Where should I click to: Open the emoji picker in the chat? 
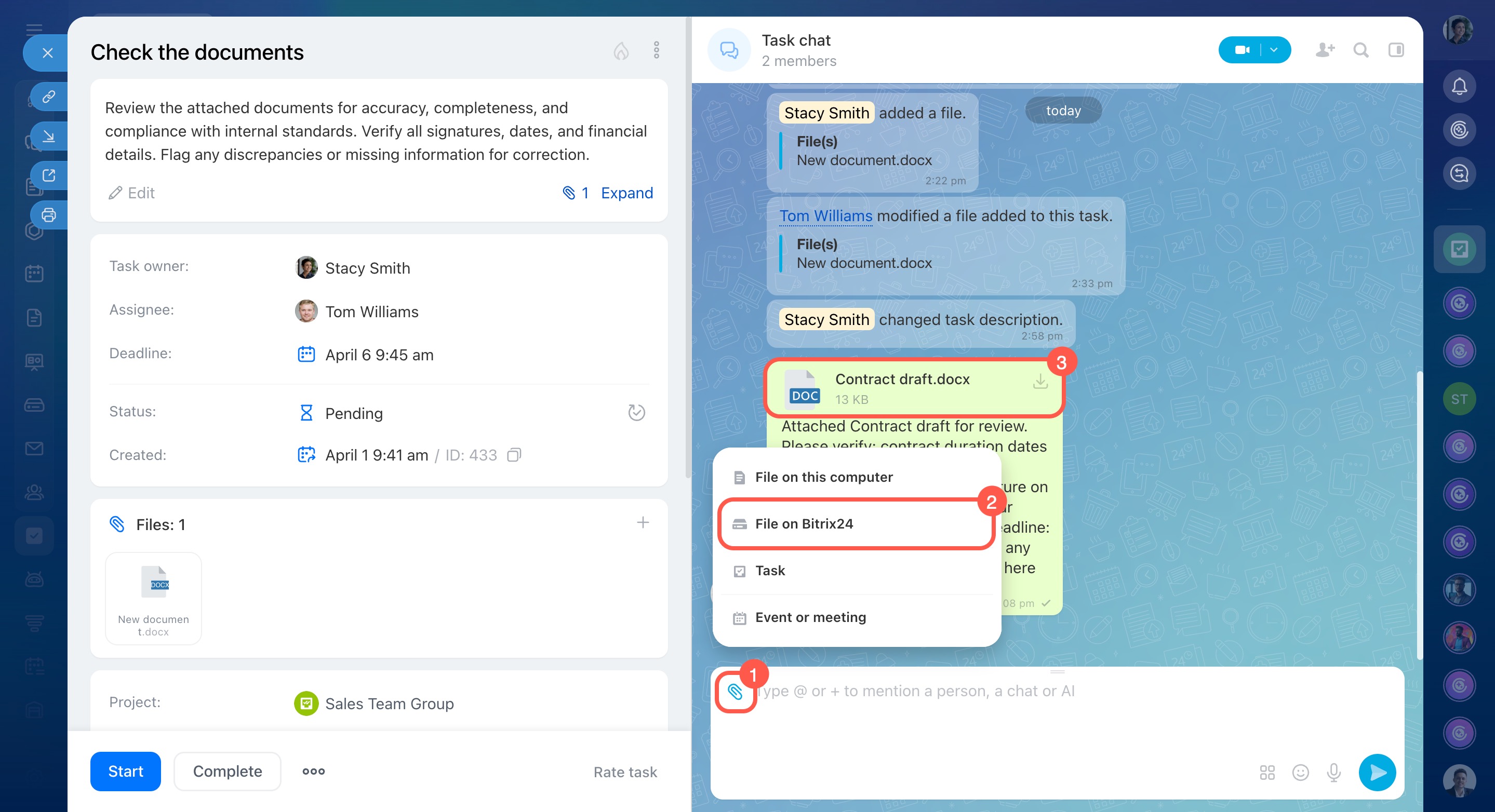pos(1301,773)
